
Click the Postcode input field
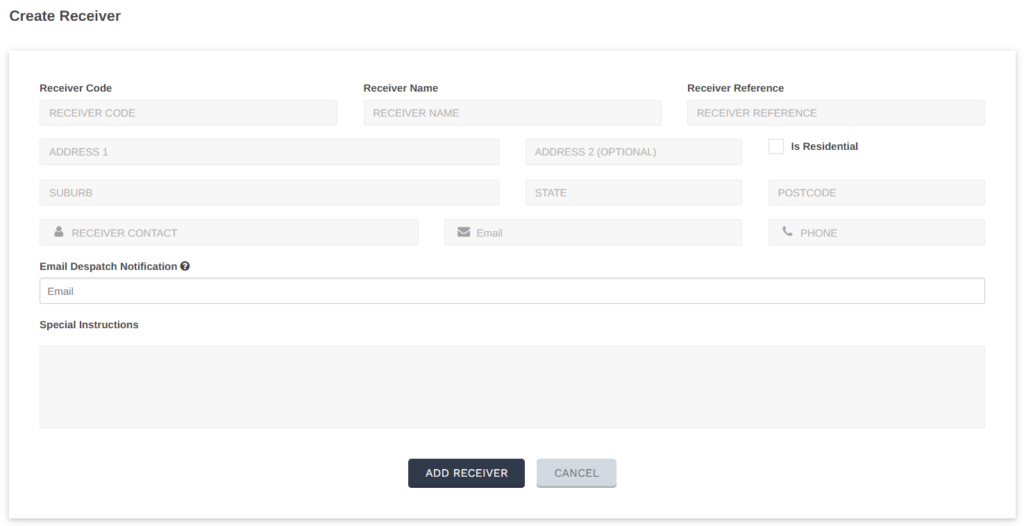click(x=876, y=193)
